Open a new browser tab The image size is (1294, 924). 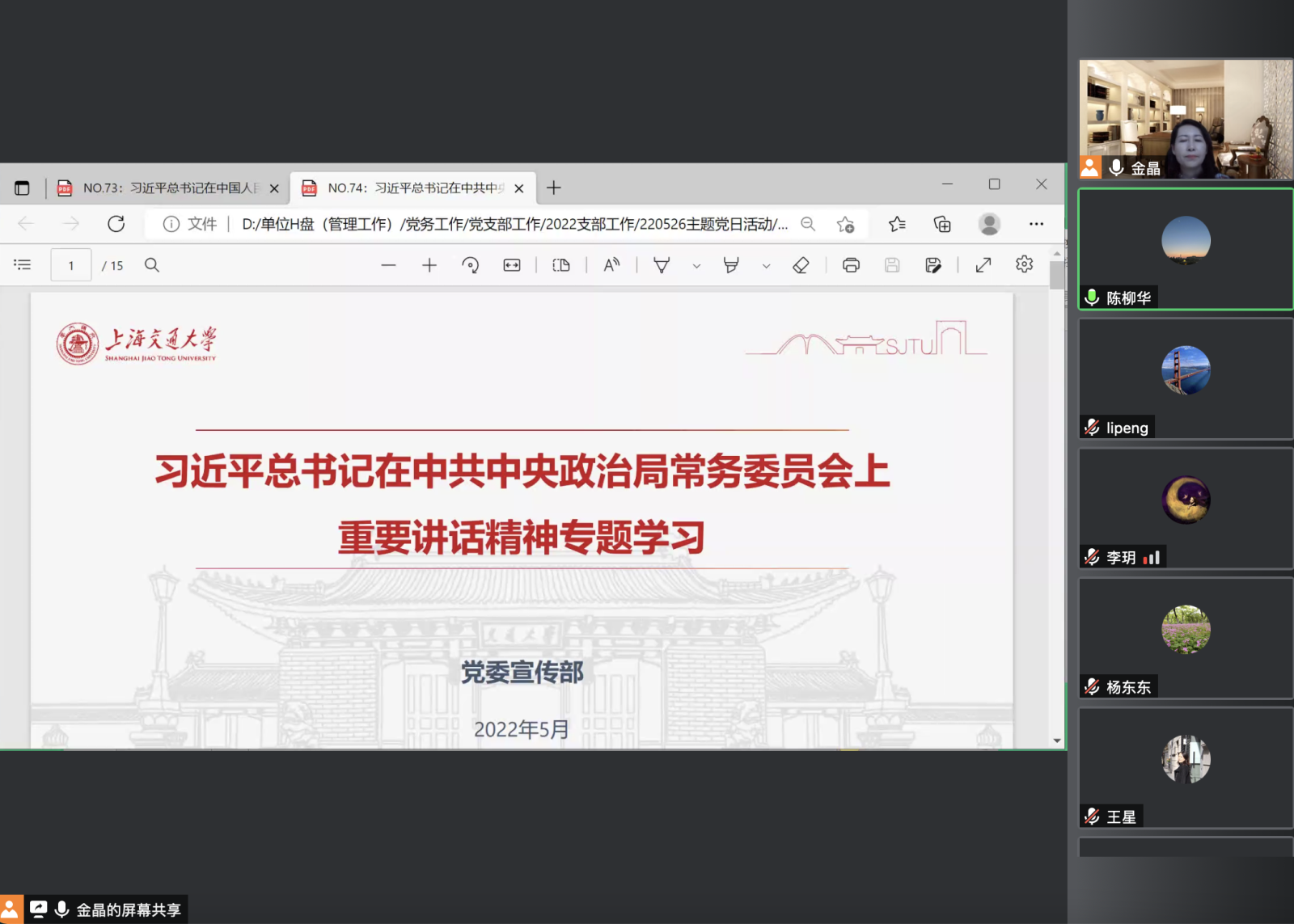tap(554, 188)
